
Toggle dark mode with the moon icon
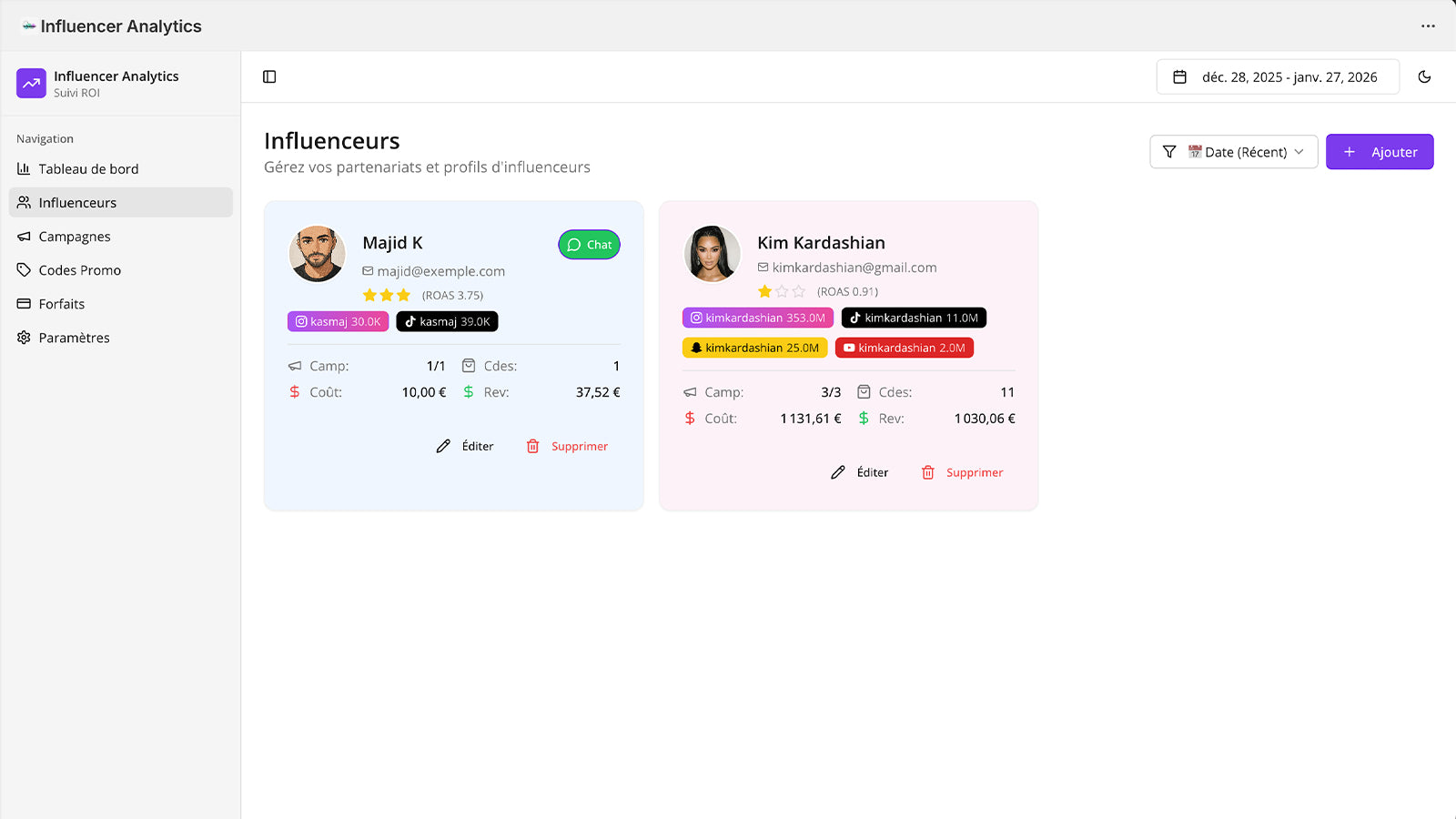tap(1425, 76)
